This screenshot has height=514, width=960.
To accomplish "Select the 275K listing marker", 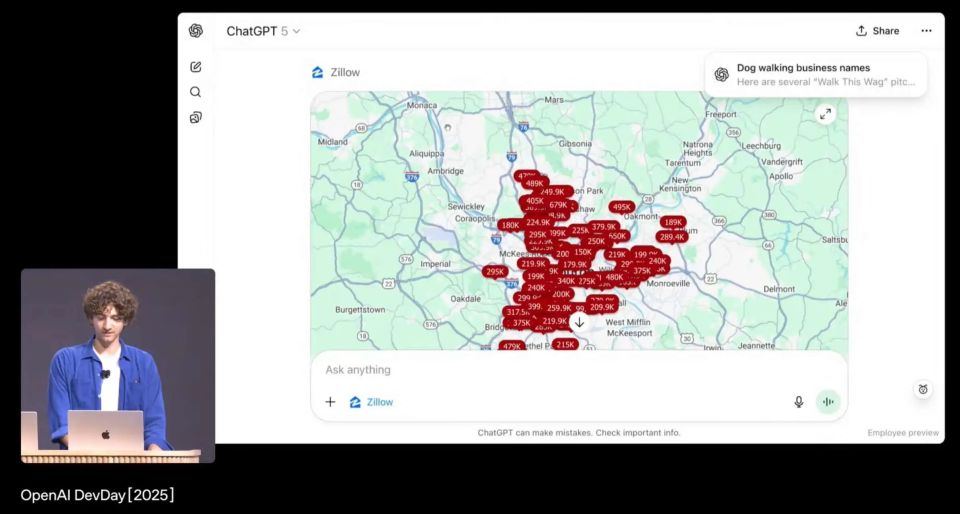I will 587,281.
